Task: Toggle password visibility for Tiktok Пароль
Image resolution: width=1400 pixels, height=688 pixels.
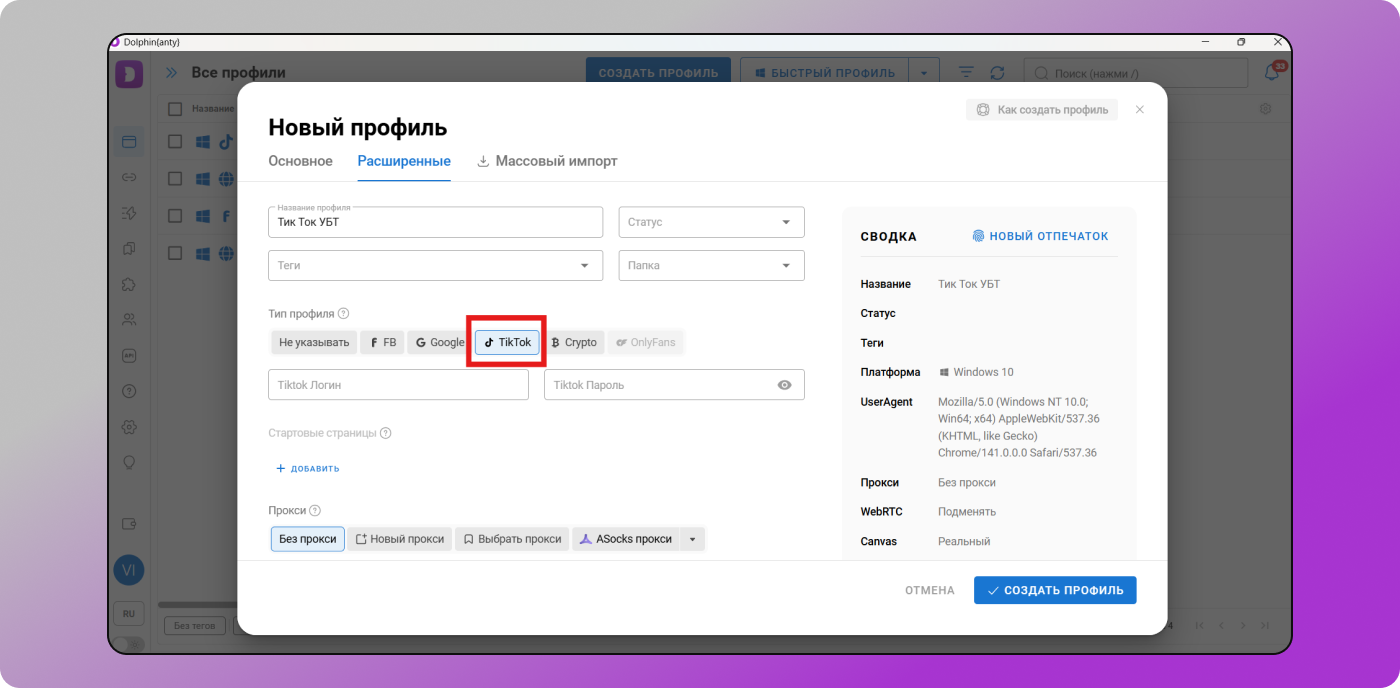Action: [x=784, y=384]
